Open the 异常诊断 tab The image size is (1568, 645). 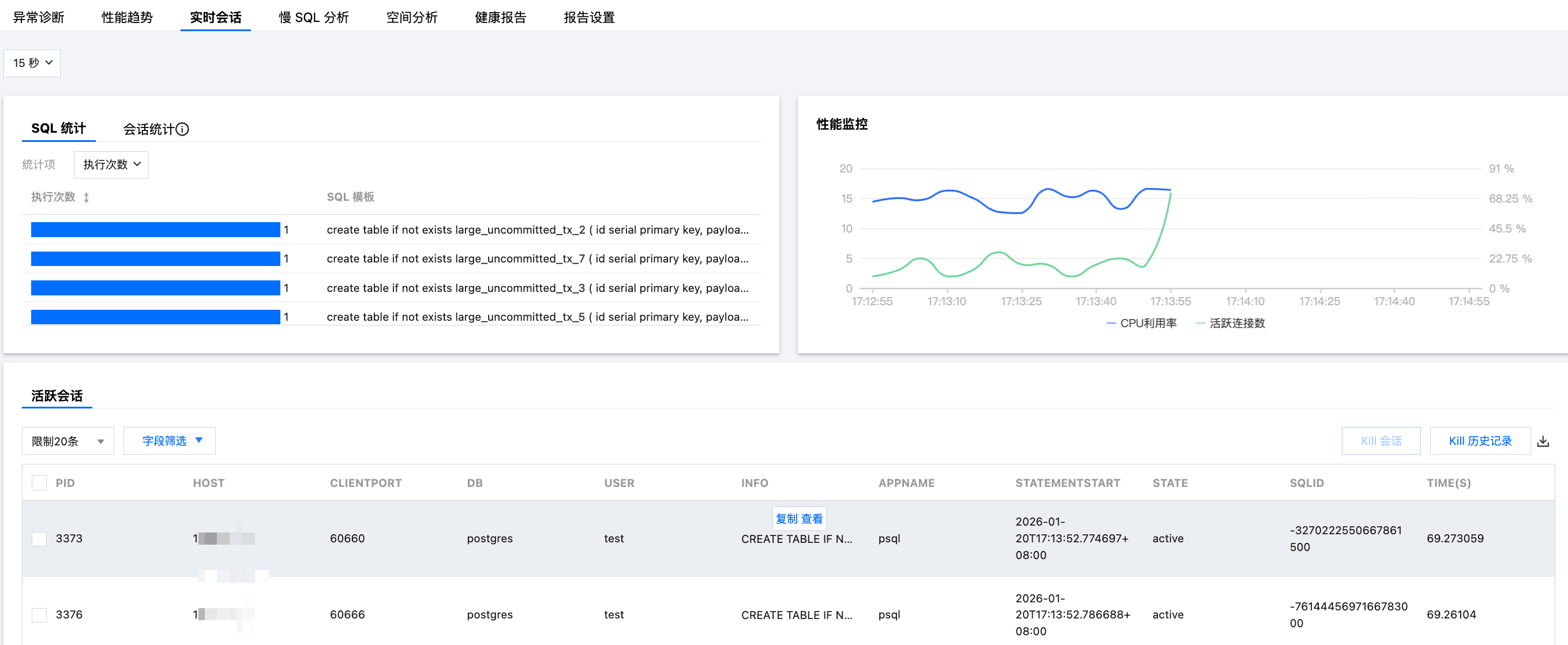[38, 17]
